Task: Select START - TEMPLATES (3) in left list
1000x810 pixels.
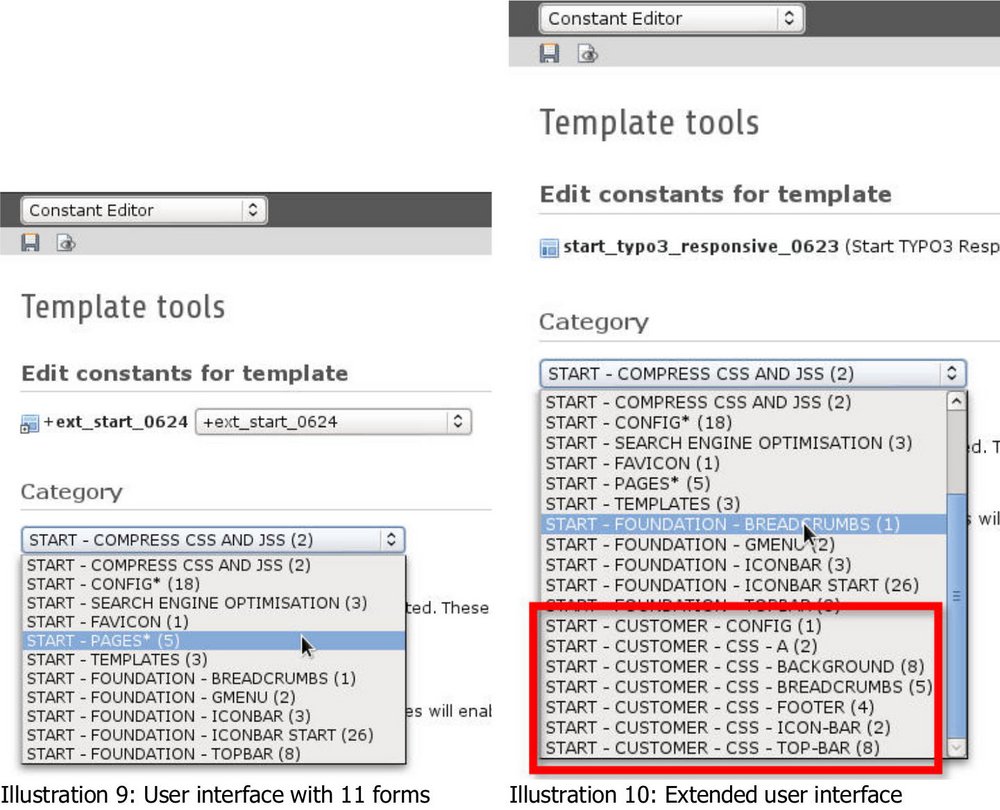Action: (214, 659)
